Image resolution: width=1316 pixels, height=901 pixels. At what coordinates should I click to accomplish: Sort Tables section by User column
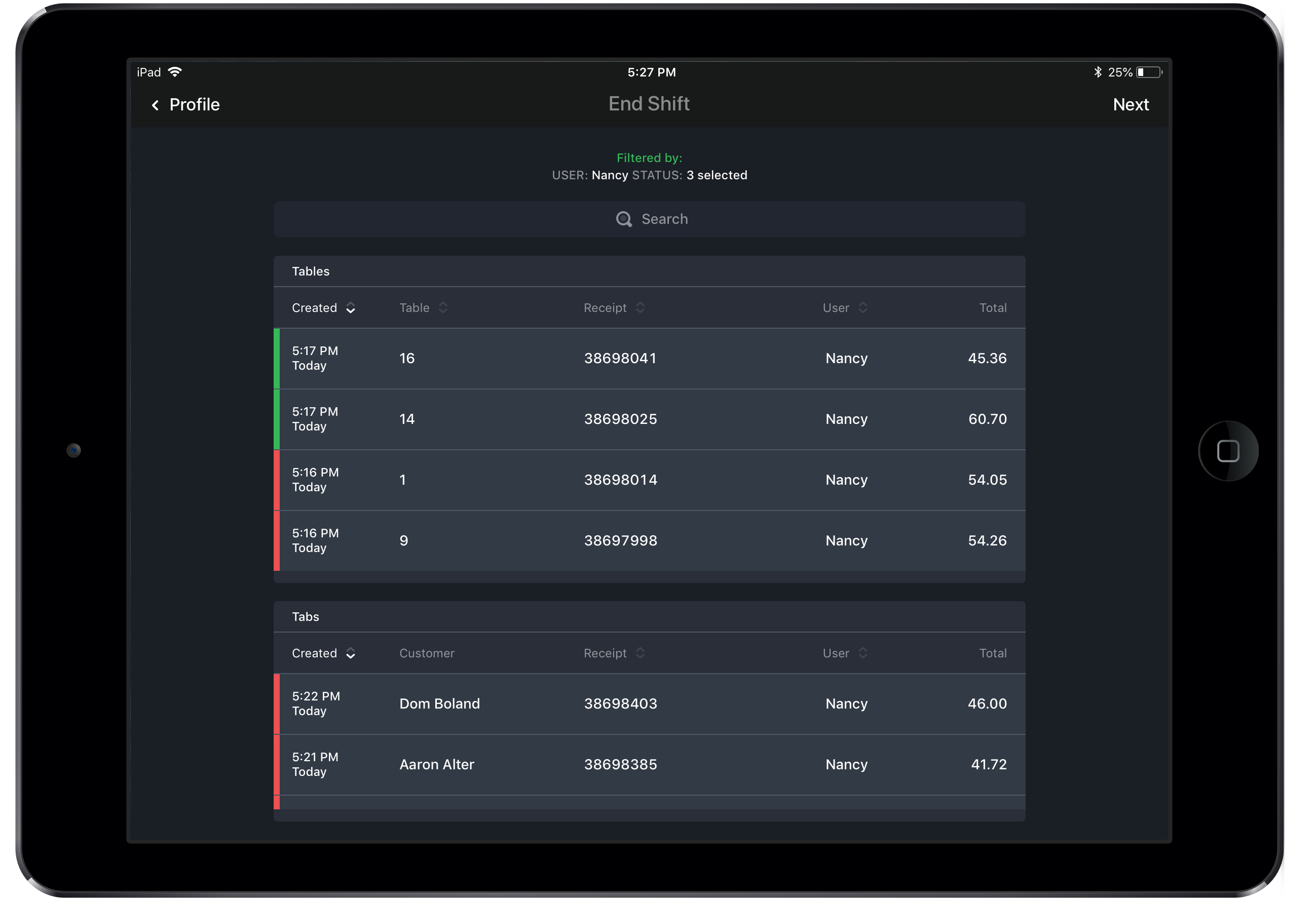tap(845, 308)
